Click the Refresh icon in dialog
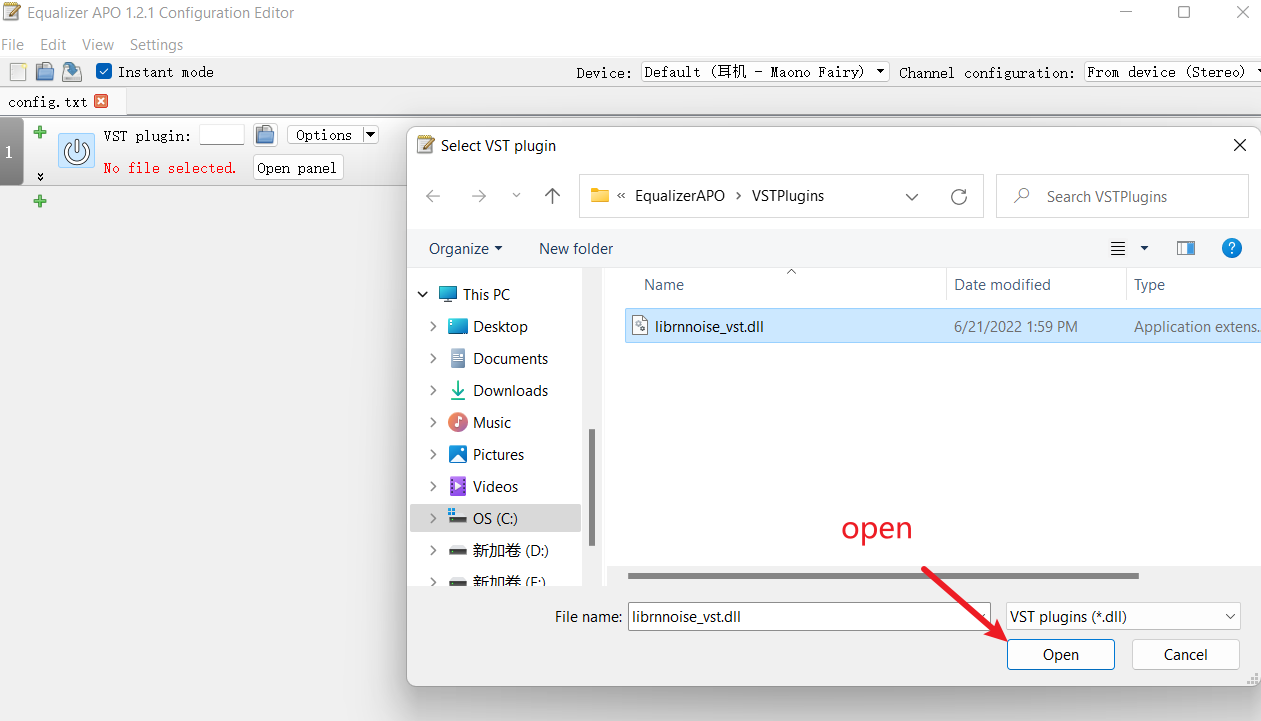 click(x=959, y=197)
